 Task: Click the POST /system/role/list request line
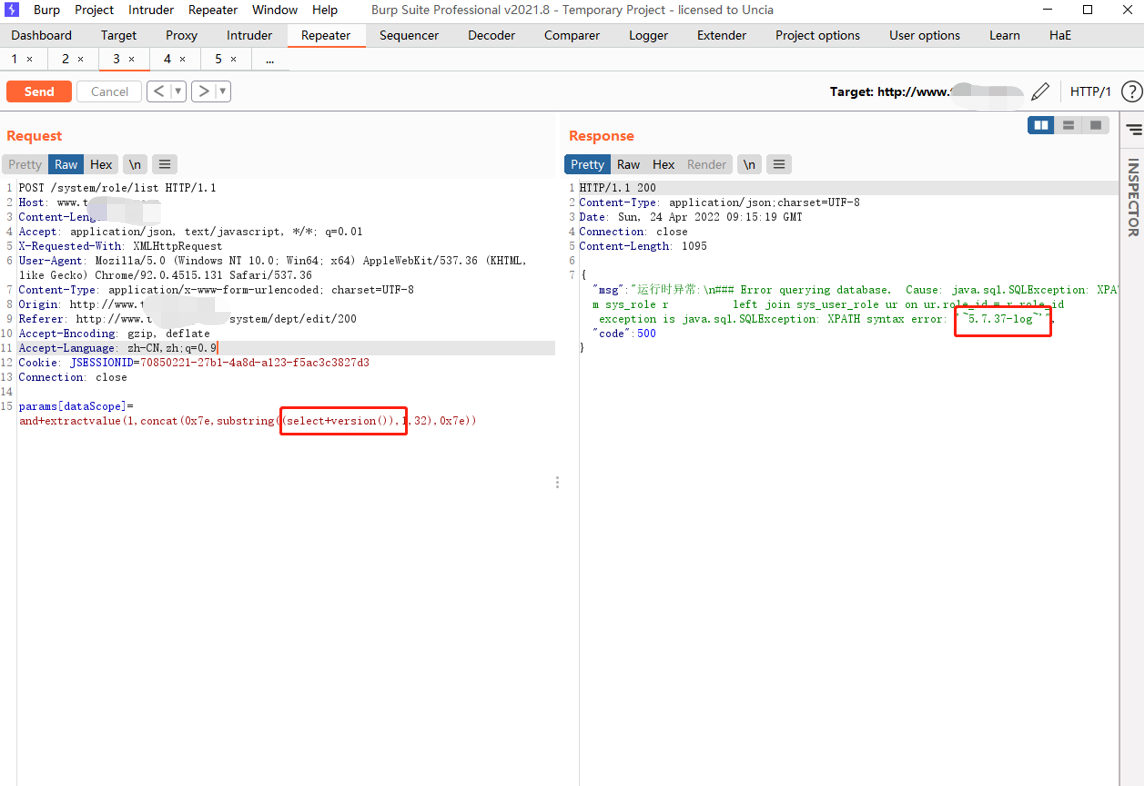117,188
